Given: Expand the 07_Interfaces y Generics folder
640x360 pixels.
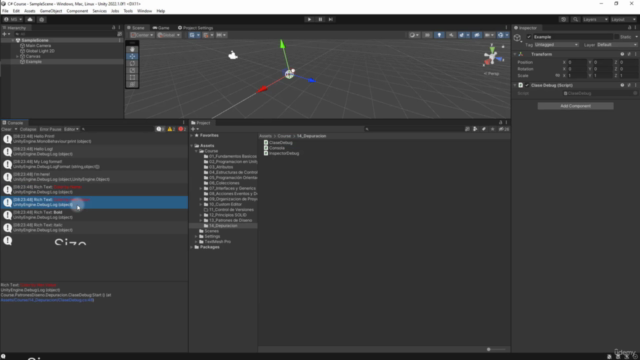Looking at the screenshot, I should (201, 189).
